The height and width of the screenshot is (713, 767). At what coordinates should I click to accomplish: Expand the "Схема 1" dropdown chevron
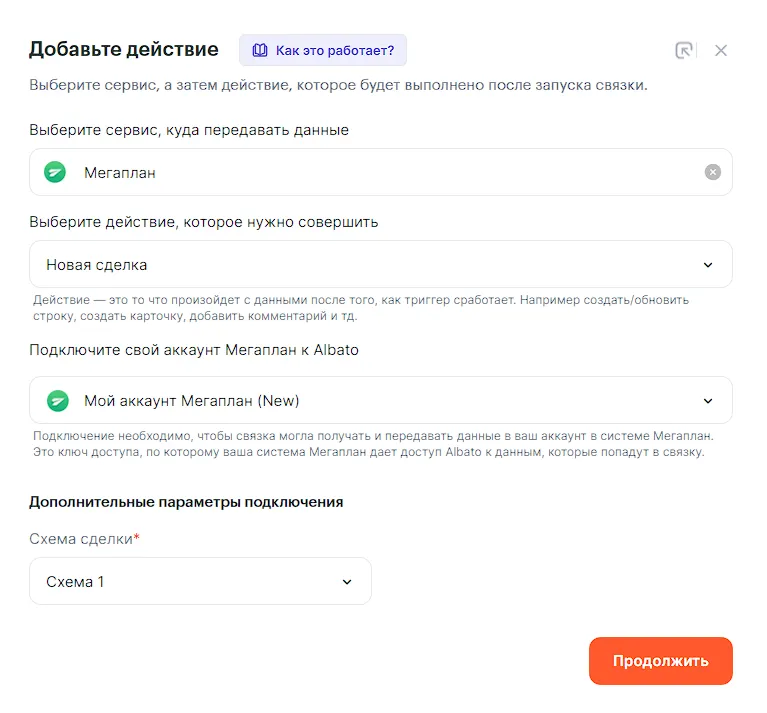(347, 582)
